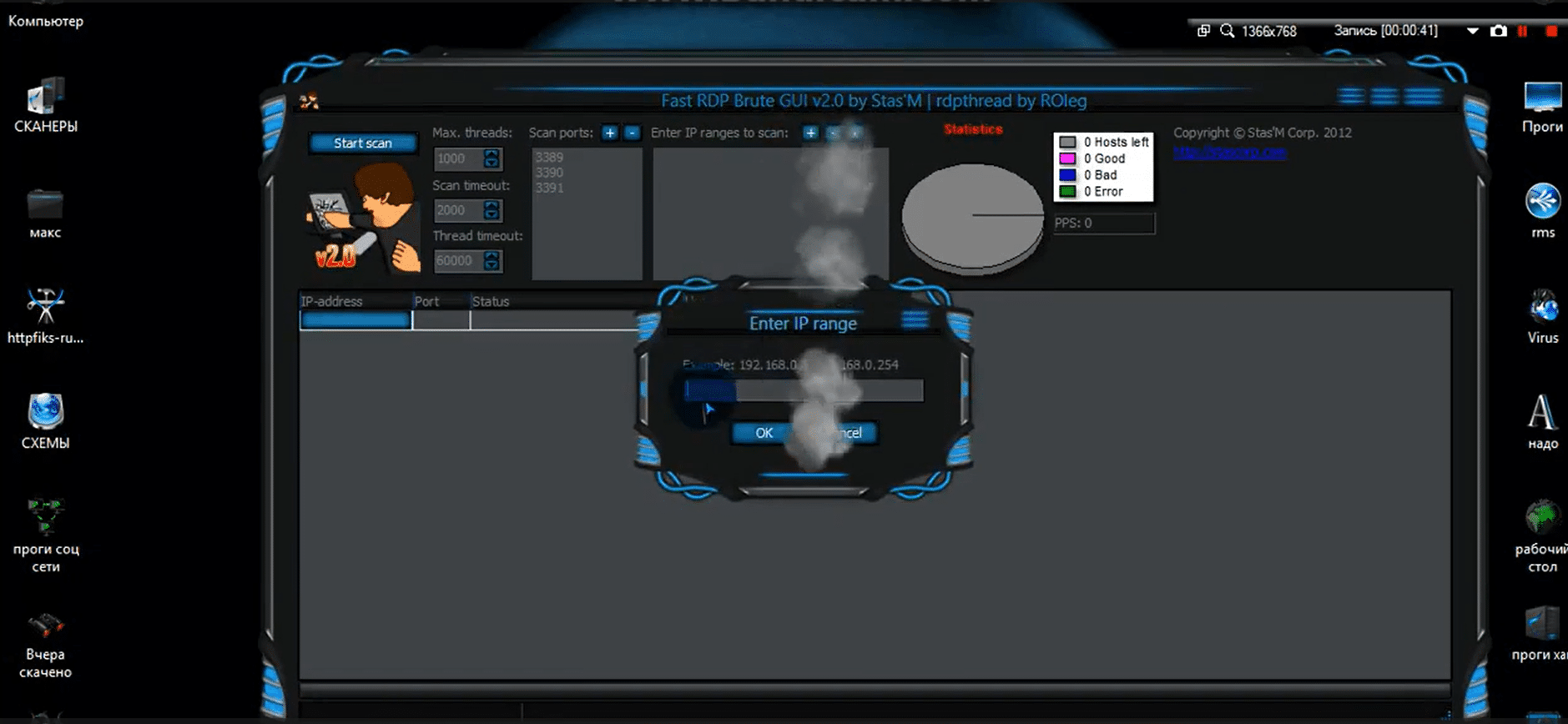
Task: Click the Copyright Stas'M Corp. 2012 text
Action: tap(1263, 133)
